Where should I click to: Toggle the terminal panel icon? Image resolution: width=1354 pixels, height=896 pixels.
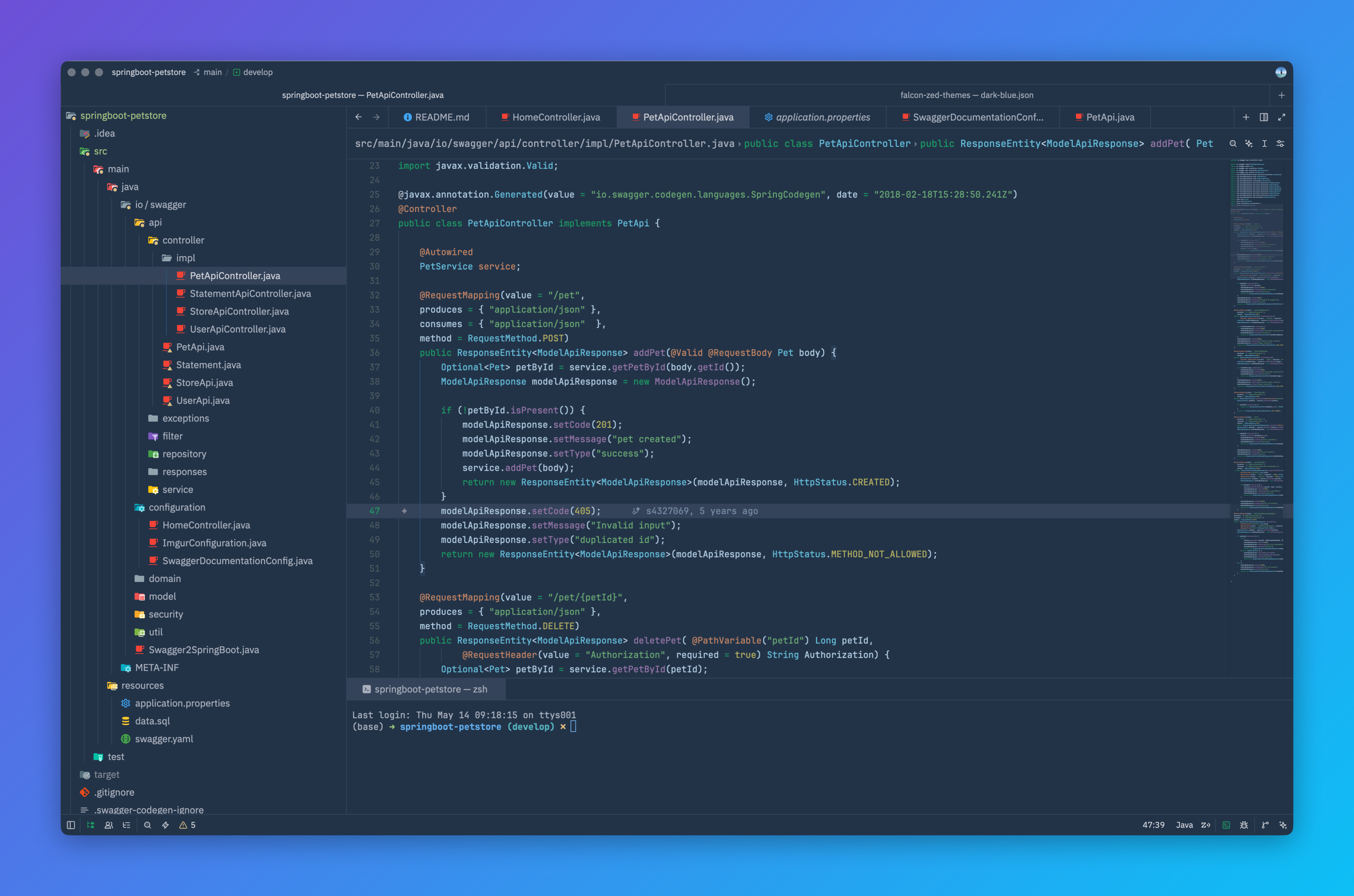click(1226, 824)
